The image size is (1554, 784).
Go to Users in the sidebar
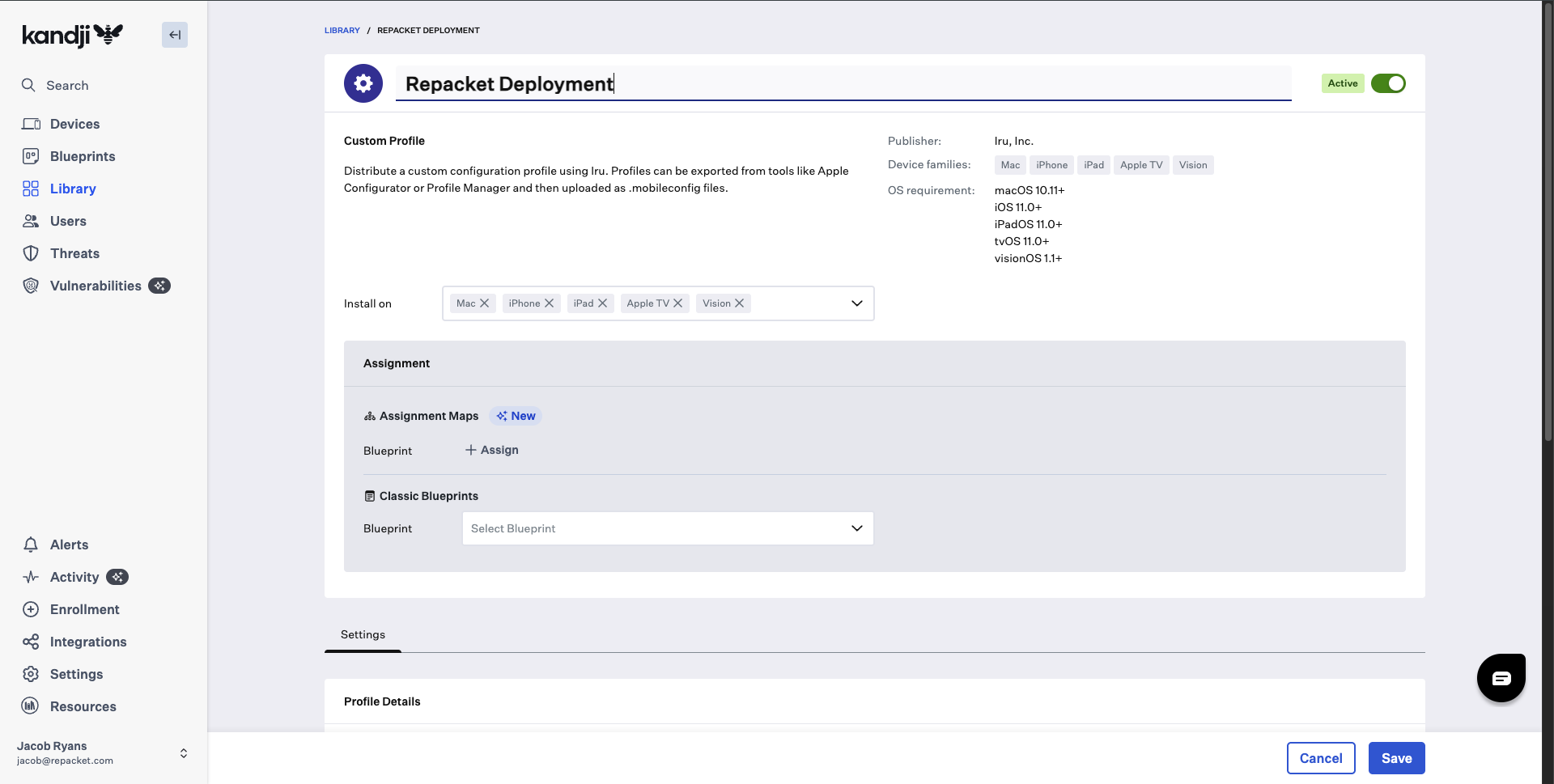(x=68, y=221)
